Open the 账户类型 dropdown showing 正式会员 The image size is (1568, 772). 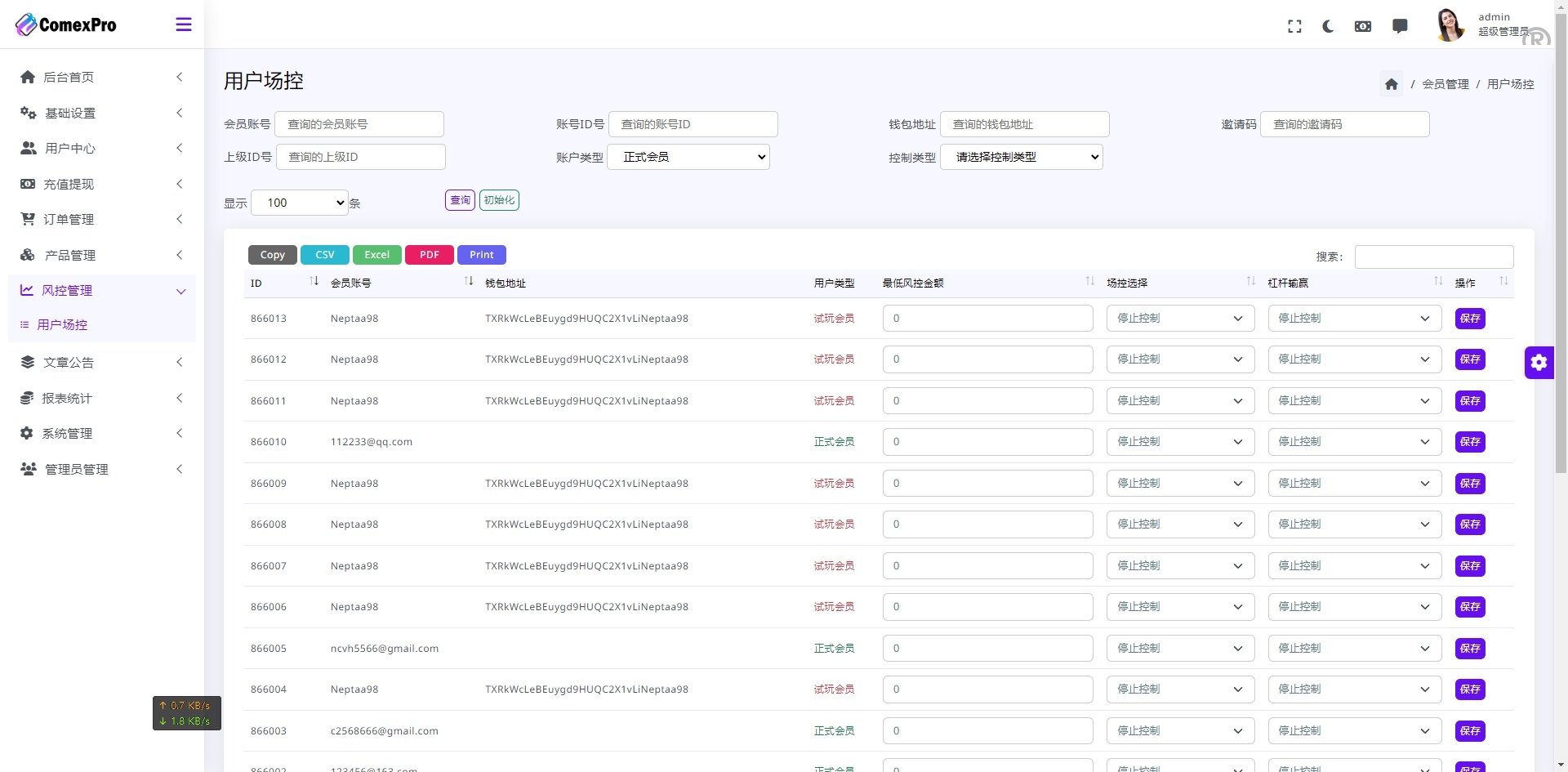tap(688, 156)
